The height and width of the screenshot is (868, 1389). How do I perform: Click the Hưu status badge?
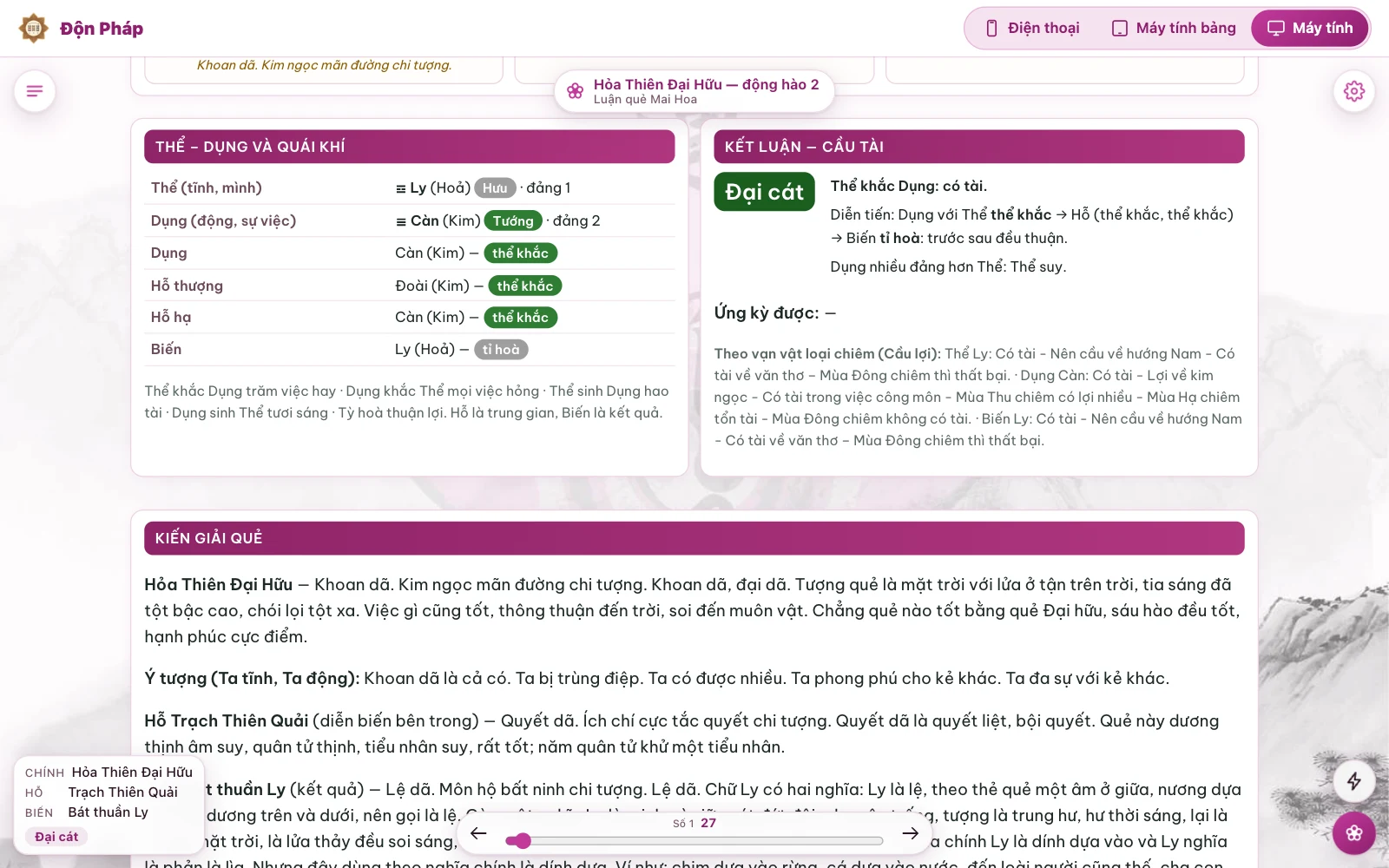[x=495, y=187]
